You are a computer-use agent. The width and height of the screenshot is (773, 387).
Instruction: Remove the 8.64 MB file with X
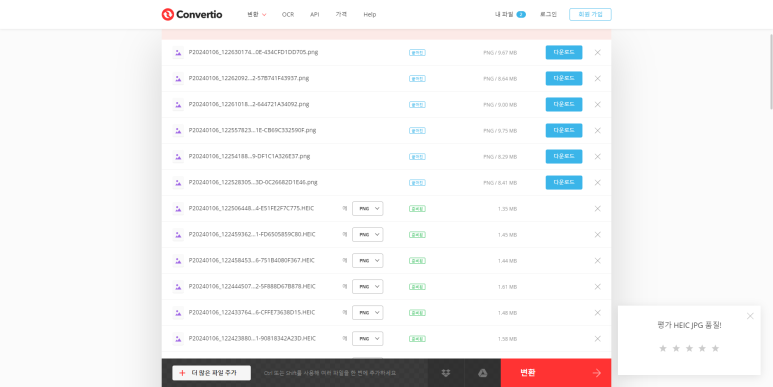(x=597, y=78)
